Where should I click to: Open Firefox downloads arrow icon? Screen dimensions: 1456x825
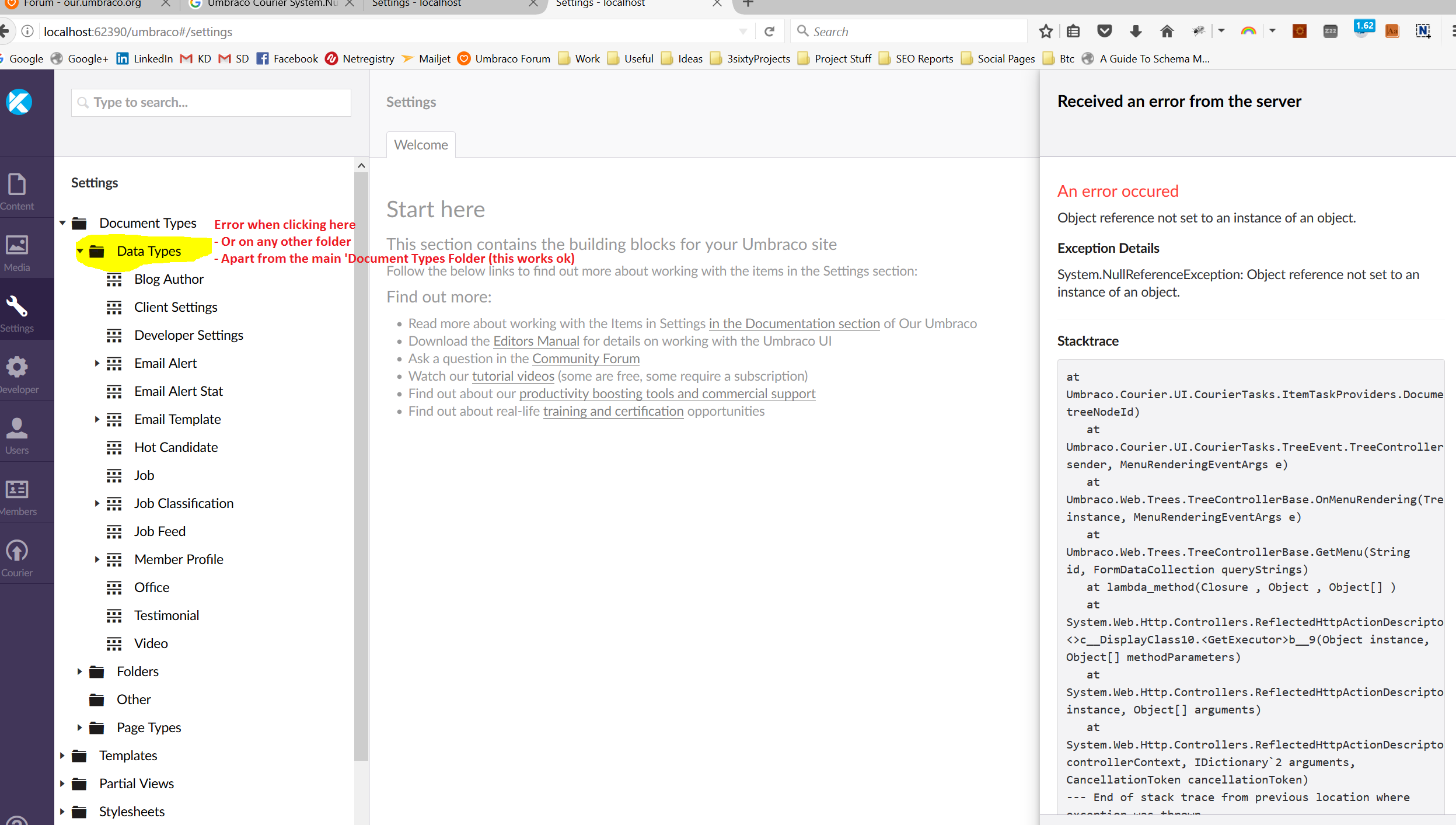point(1136,31)
